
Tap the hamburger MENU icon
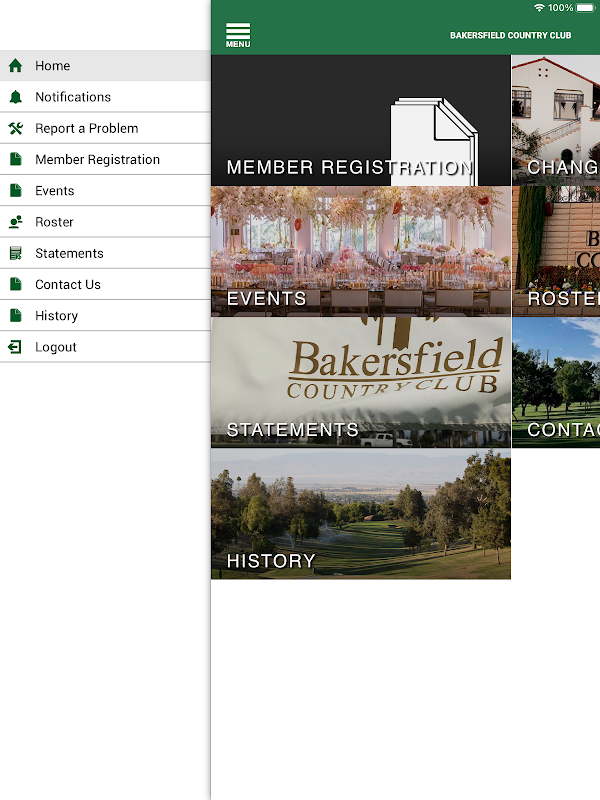(238, 35)
